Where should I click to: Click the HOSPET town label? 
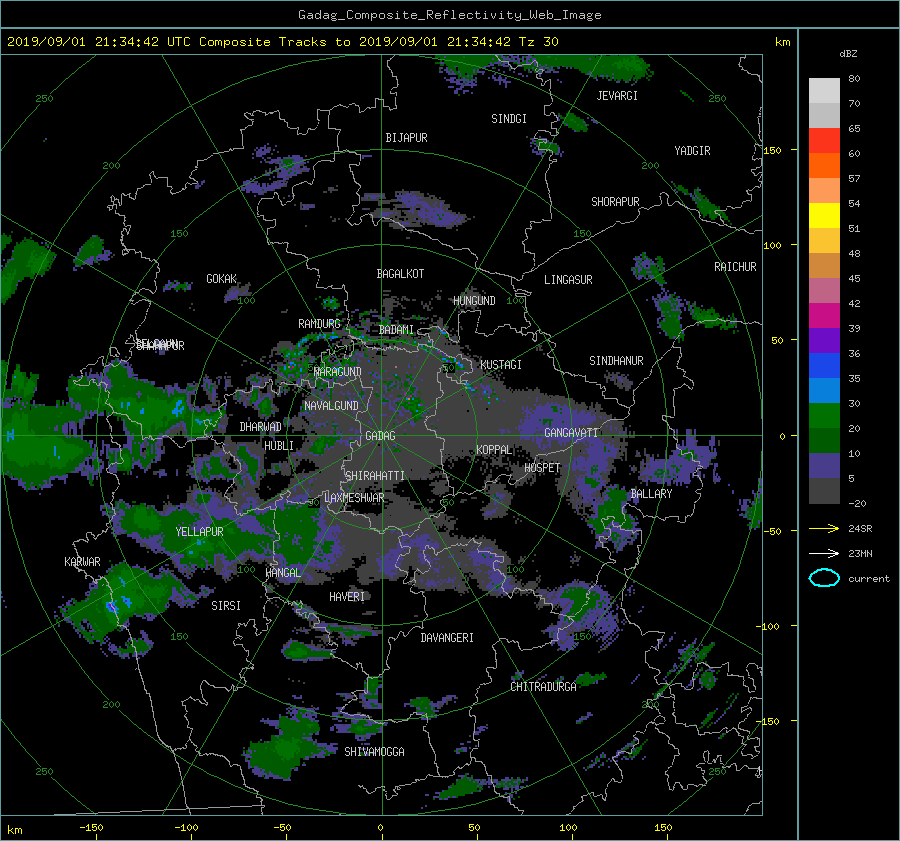542,468
